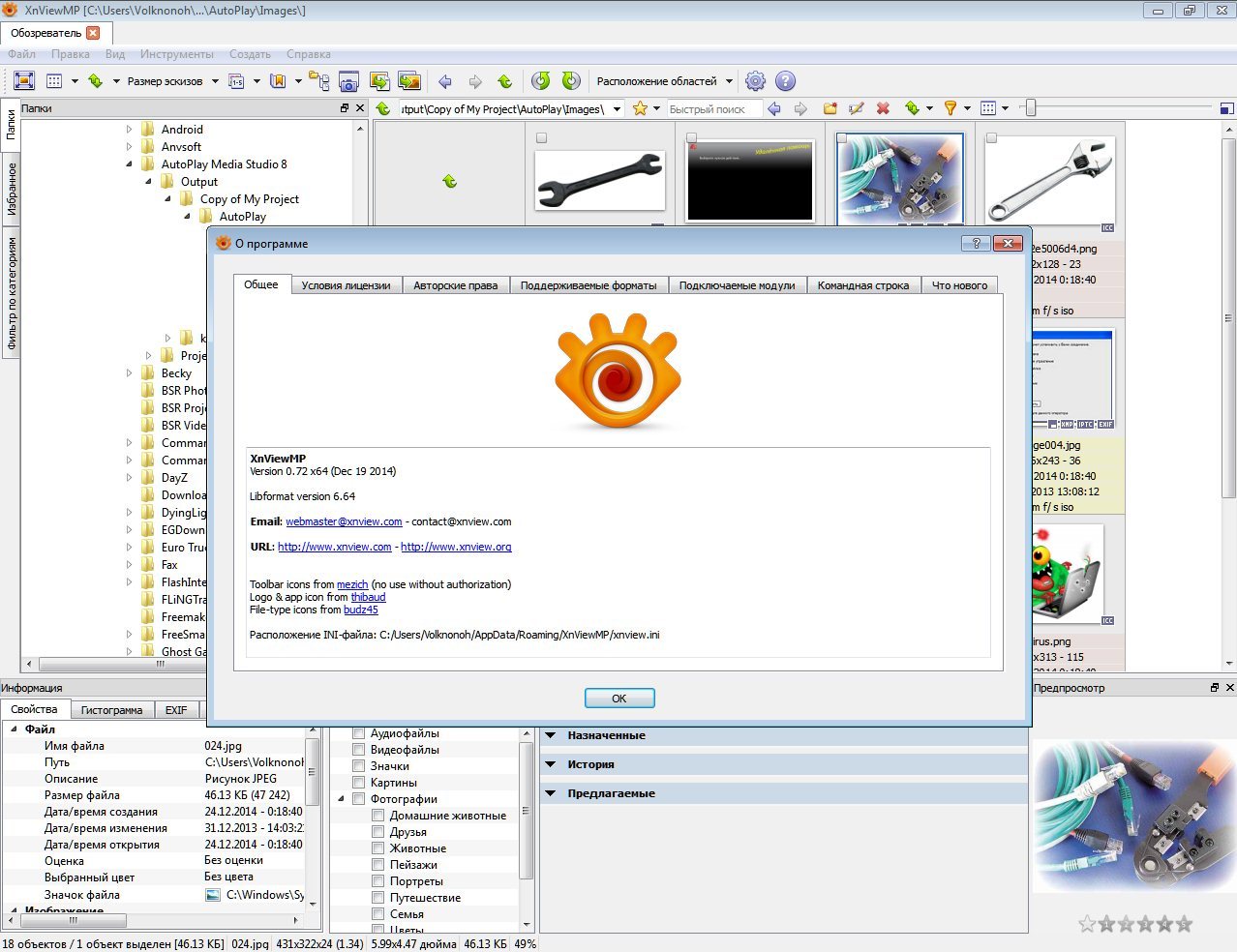The height and width of the screenshot is (952, 1237).
Task: Tick the Пейзажи category checkbox
Action: [x=378, y=865]
